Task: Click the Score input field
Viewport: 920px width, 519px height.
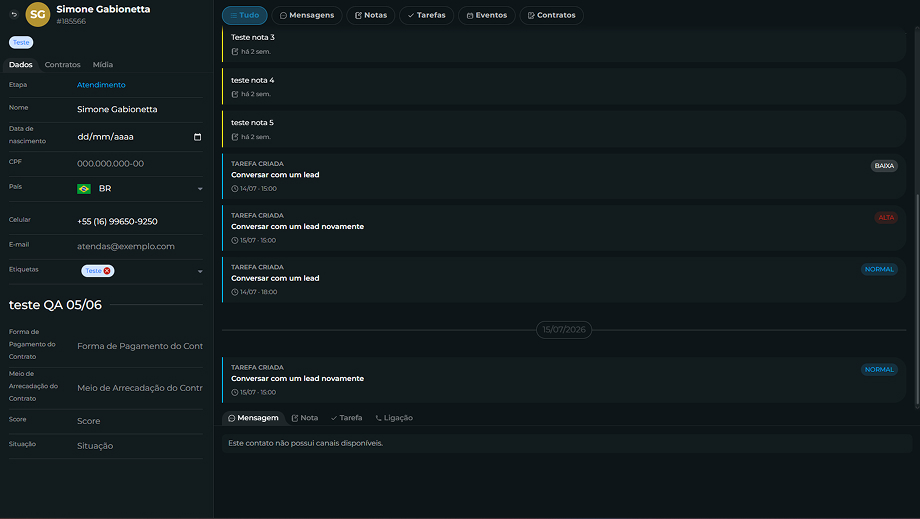Action: (140, 421)
